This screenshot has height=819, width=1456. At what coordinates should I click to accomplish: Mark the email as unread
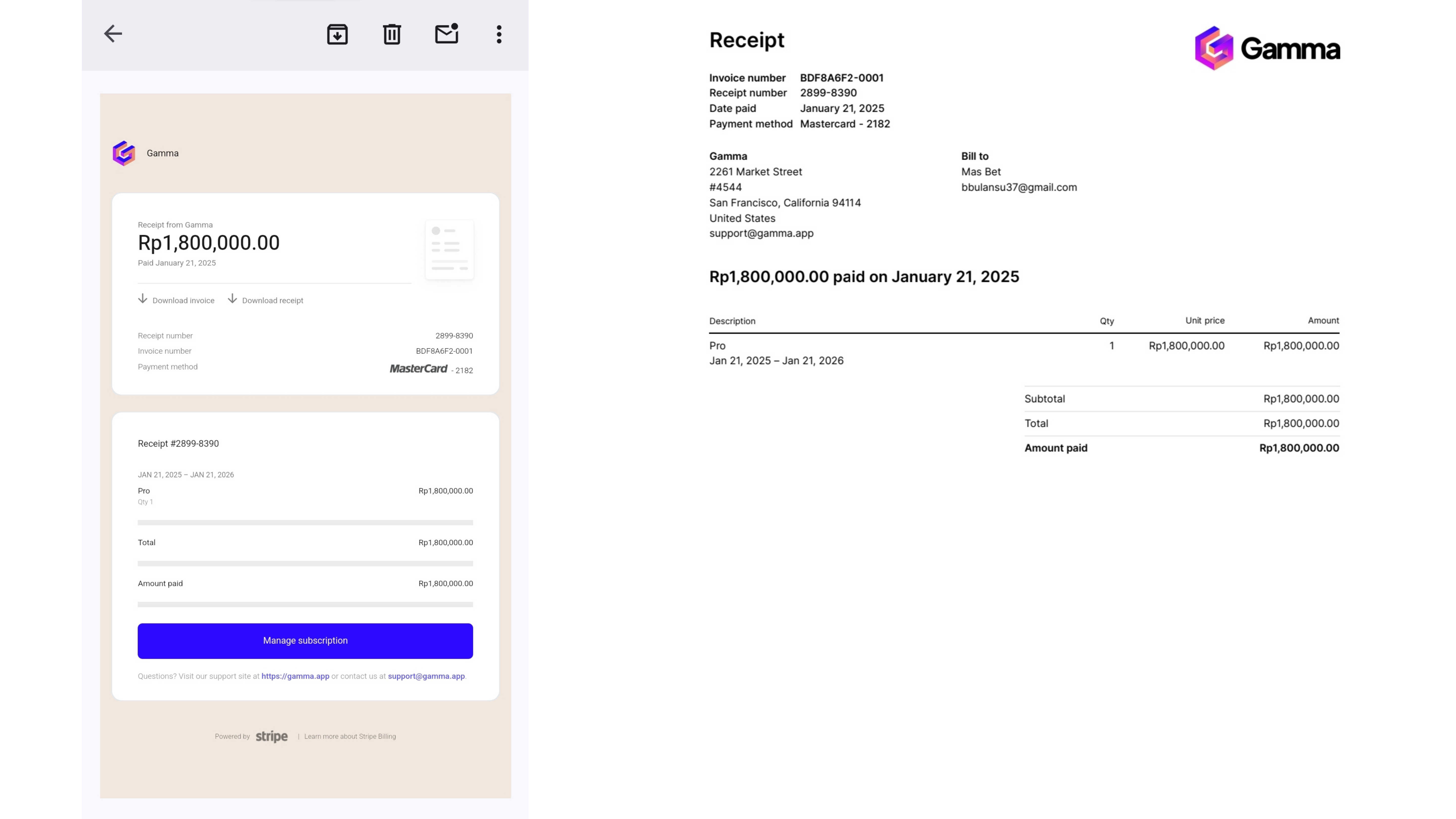click(x=446, y=34)
